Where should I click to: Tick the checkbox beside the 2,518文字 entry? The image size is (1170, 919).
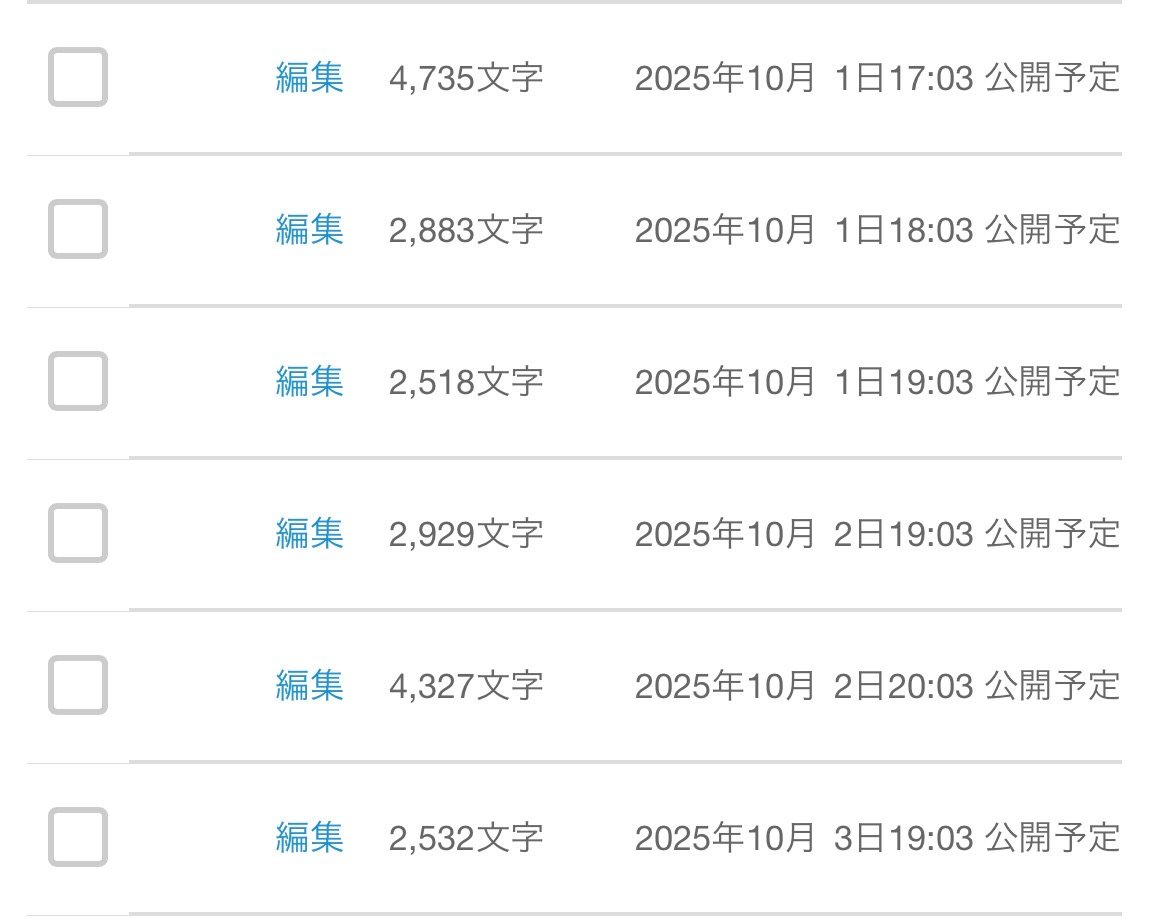pyautogui.click(x=78, y=381)
